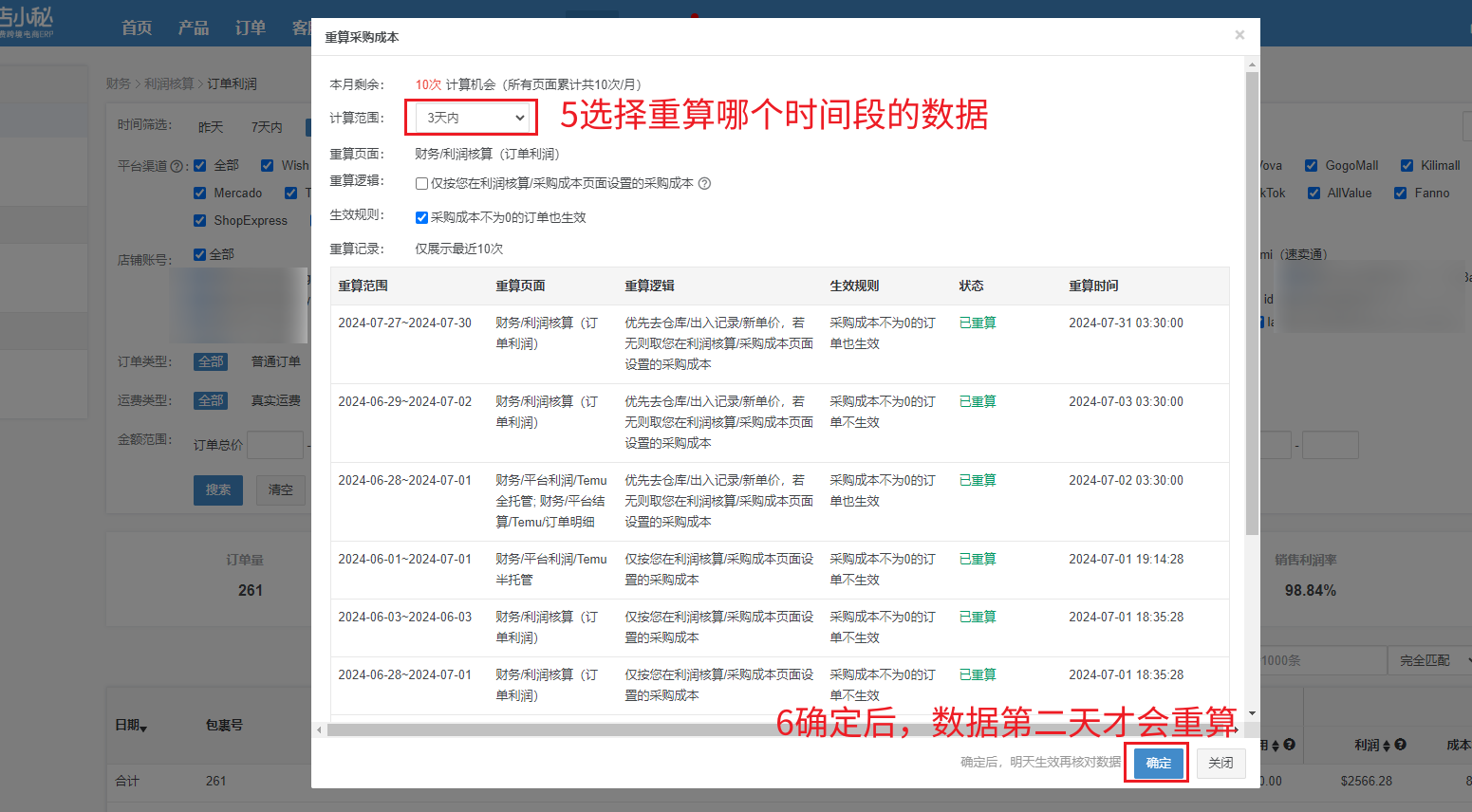Click 财务/平台利润/Temu半托管 page cell
The image size is (1472, 812).
550,569
